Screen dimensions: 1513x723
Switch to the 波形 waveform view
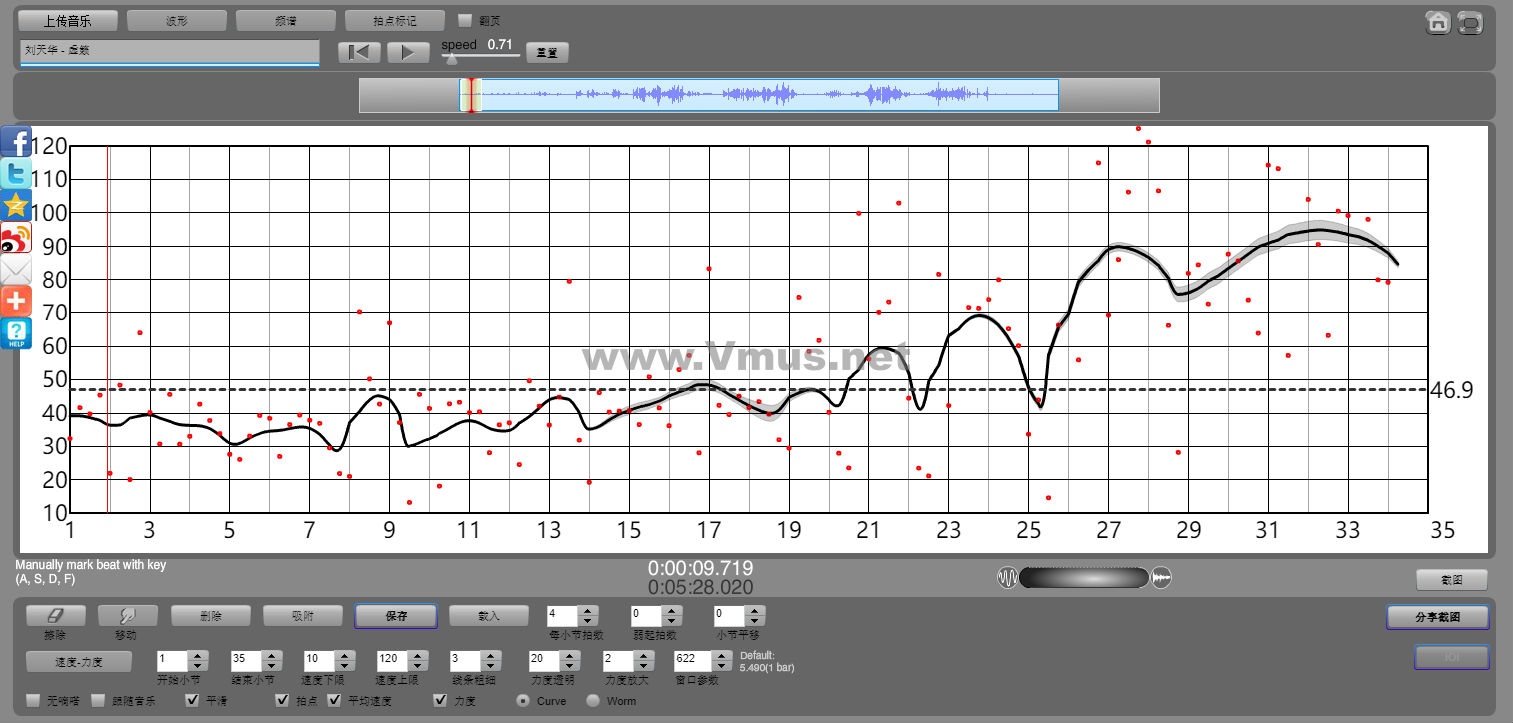click(177, 20)
